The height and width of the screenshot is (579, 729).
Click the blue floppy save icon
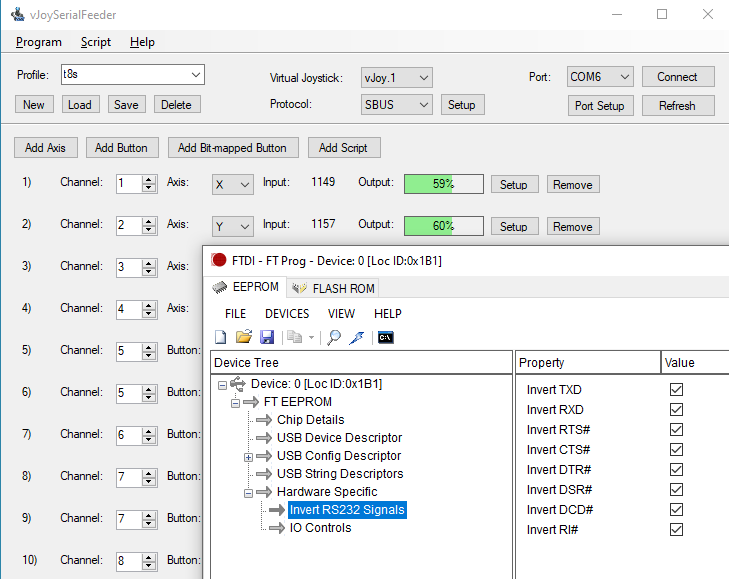[x=267, y=337]
